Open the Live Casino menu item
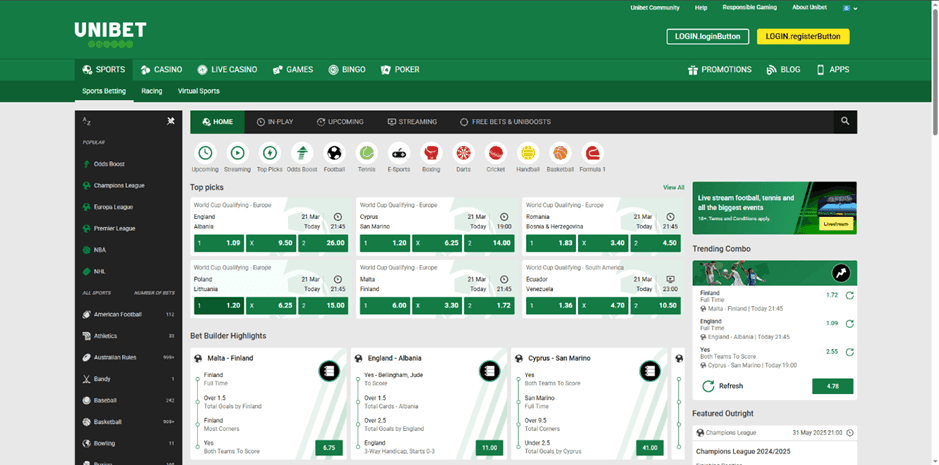This screenshot has width=939, height=465. coord(228,70)
